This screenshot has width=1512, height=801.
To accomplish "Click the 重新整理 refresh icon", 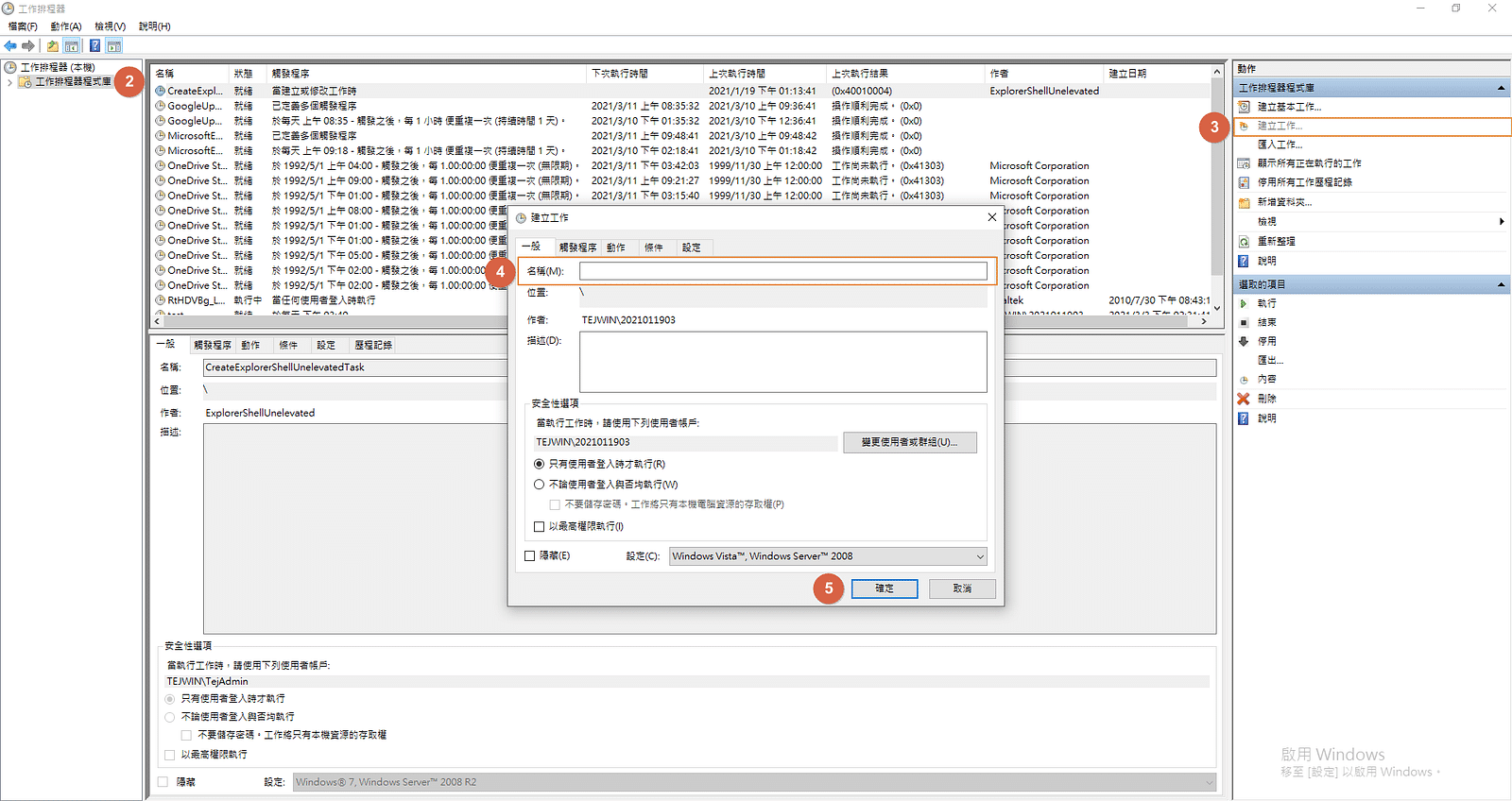I will coord(1244,241).
